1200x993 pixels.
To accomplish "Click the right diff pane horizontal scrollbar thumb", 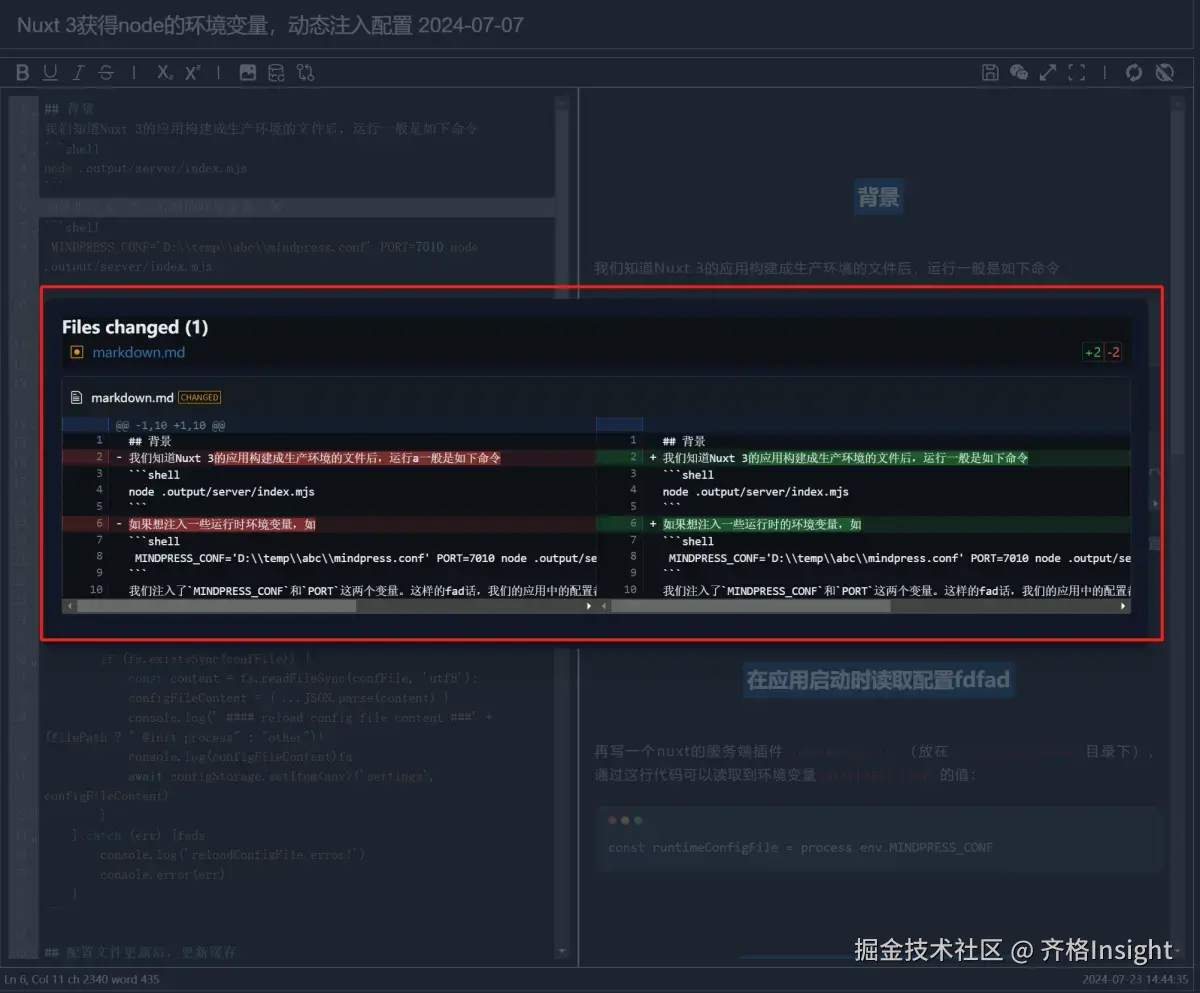I will 750,606.
